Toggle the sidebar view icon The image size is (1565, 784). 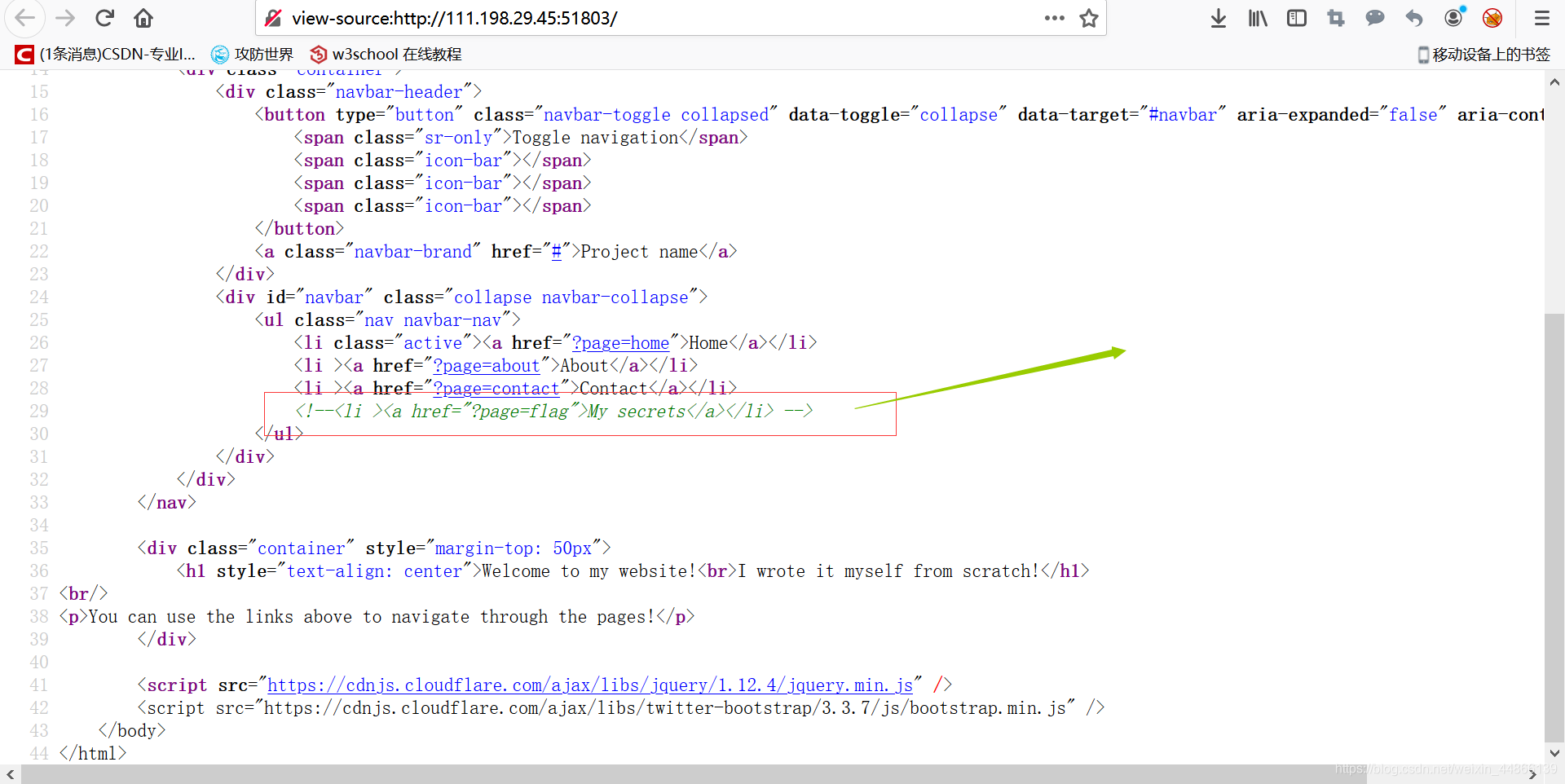(1297, 18)
